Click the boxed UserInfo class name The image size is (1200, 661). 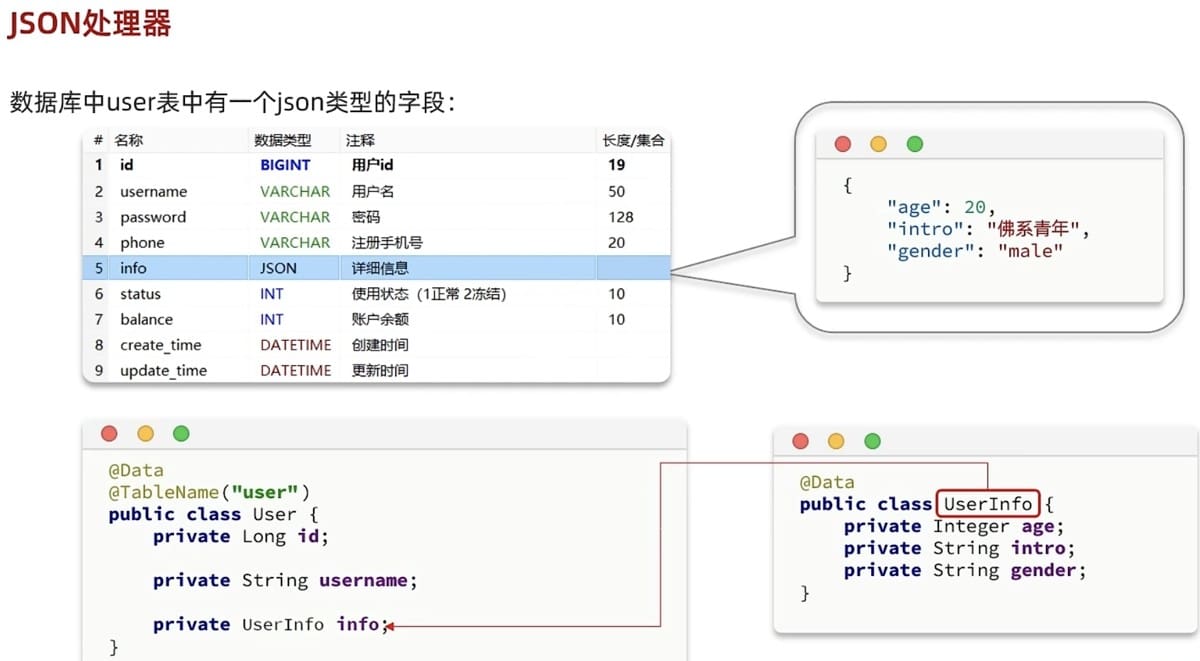pyautogui.click(x=988, y=504)
